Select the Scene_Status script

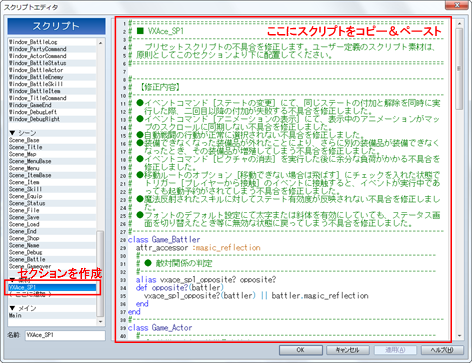pos(52,203)
